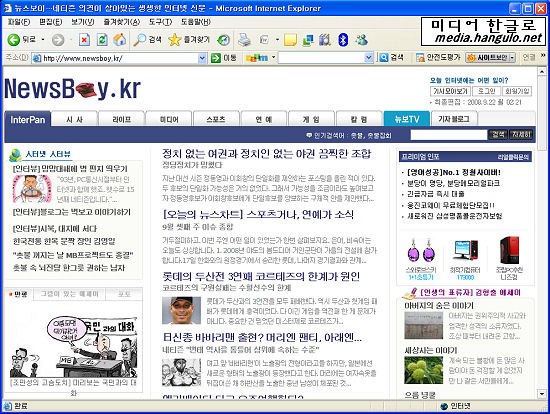Viewport: 550px width, 414px height.
Task: Open the 안전도평가 toolbar item
Action: tap(438, 58)
